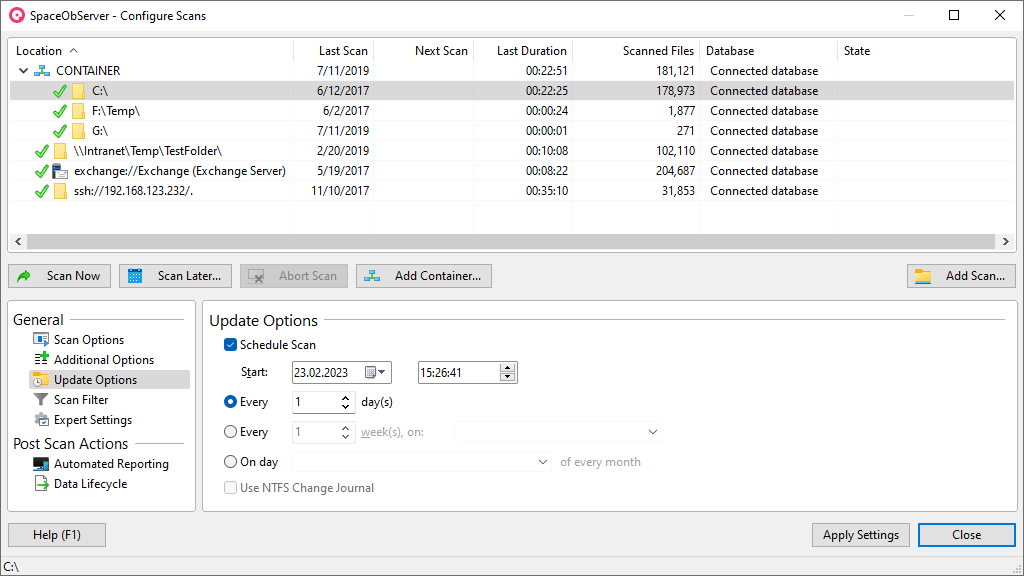Viewport: 1024px width, 576px height.
Task: Click the start time input field
Action: 458,372
